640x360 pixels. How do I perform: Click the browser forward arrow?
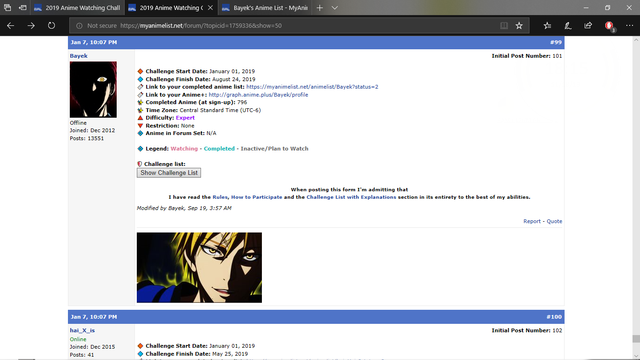click(31, 25)
